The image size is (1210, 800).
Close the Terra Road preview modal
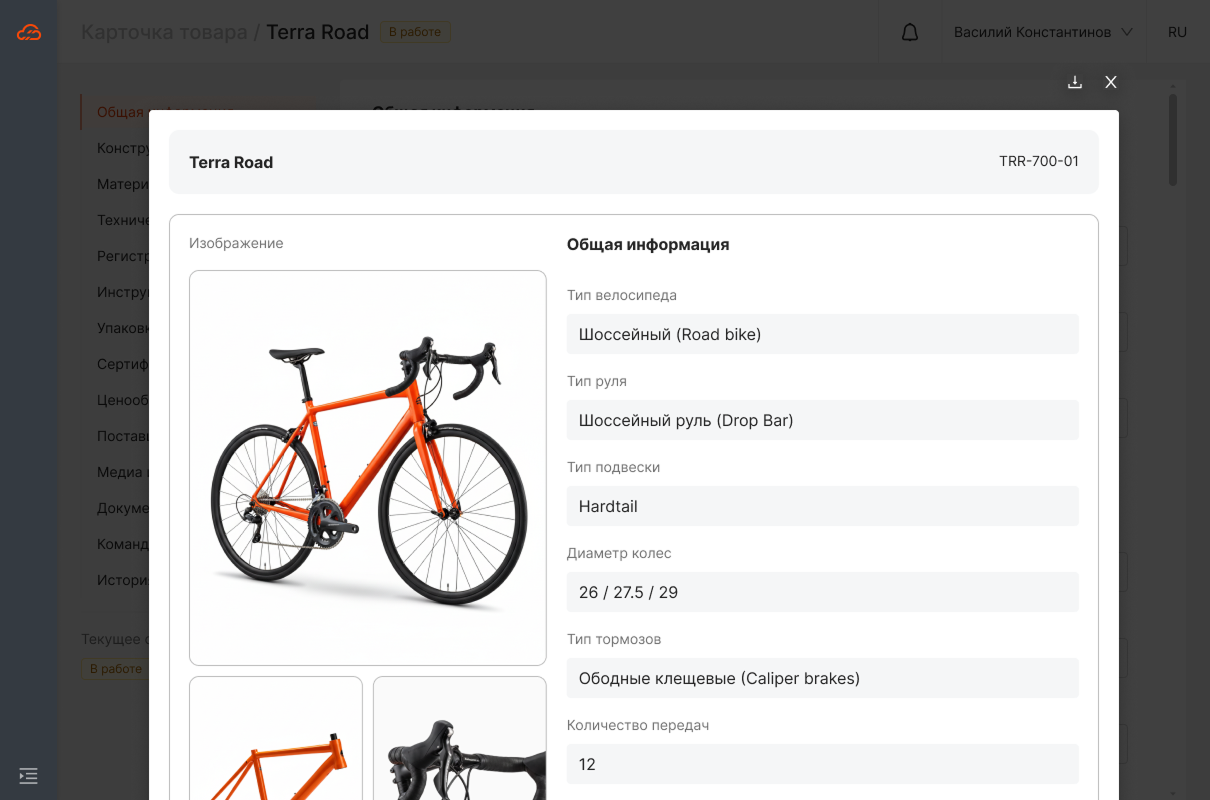coord(1111,82)
